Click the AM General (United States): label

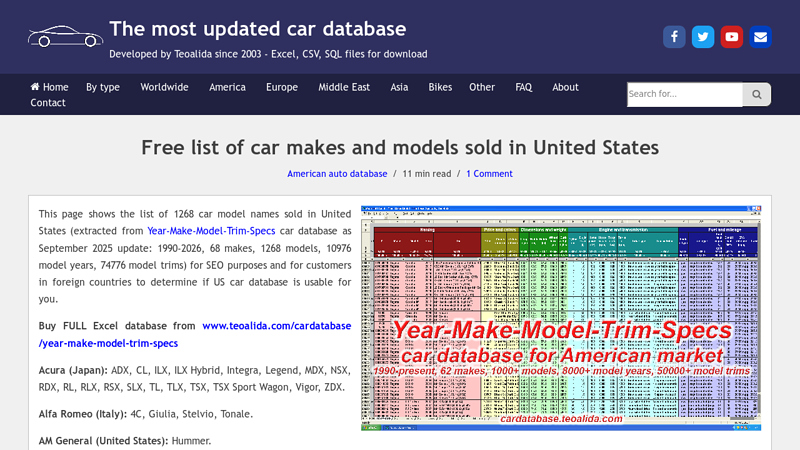click(104, 441)
